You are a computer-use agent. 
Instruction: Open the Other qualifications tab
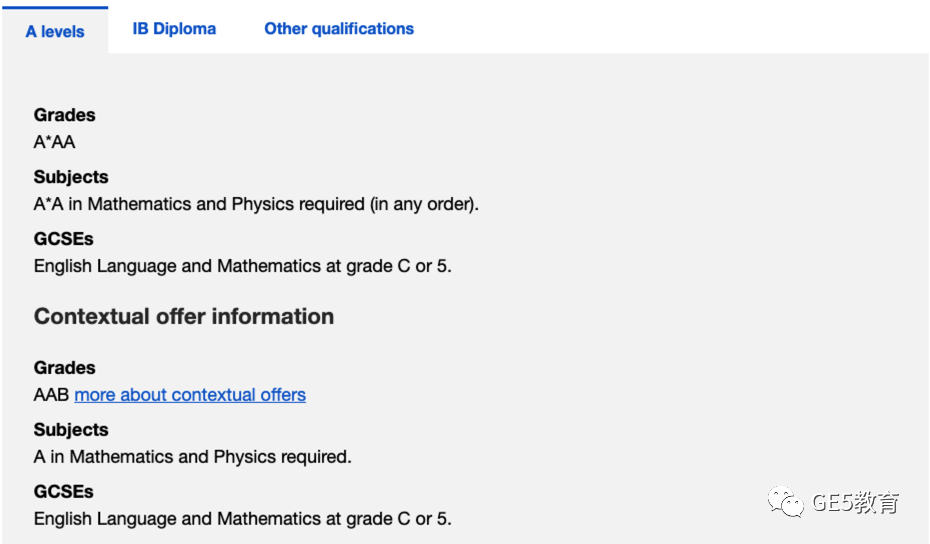coord(339,28)
